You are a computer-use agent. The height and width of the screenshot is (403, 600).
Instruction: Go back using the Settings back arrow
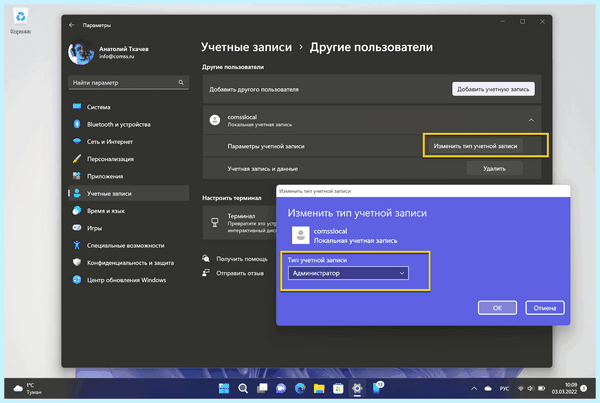(x=72, y=25)
